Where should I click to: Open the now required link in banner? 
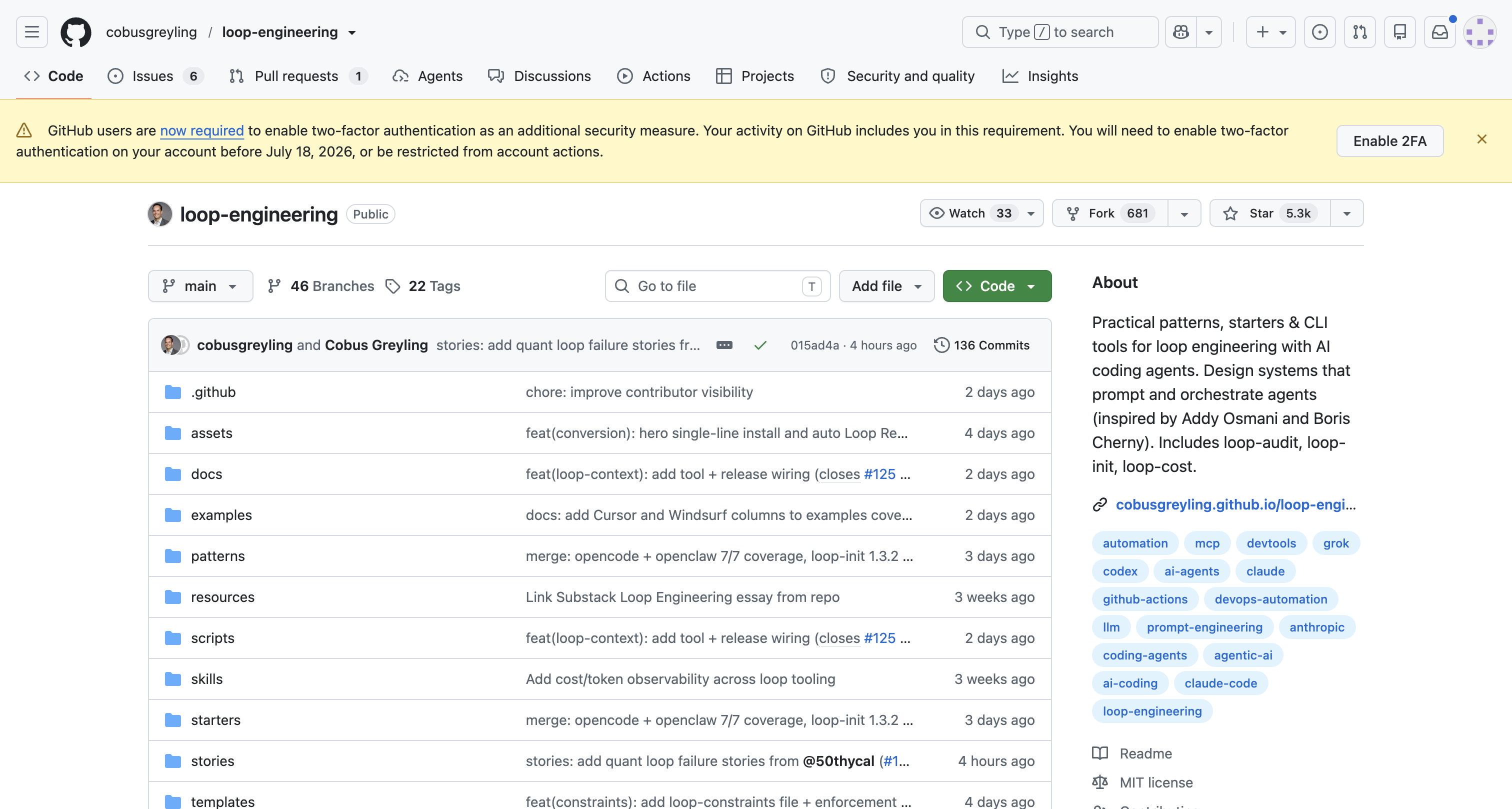pos(202,130)
